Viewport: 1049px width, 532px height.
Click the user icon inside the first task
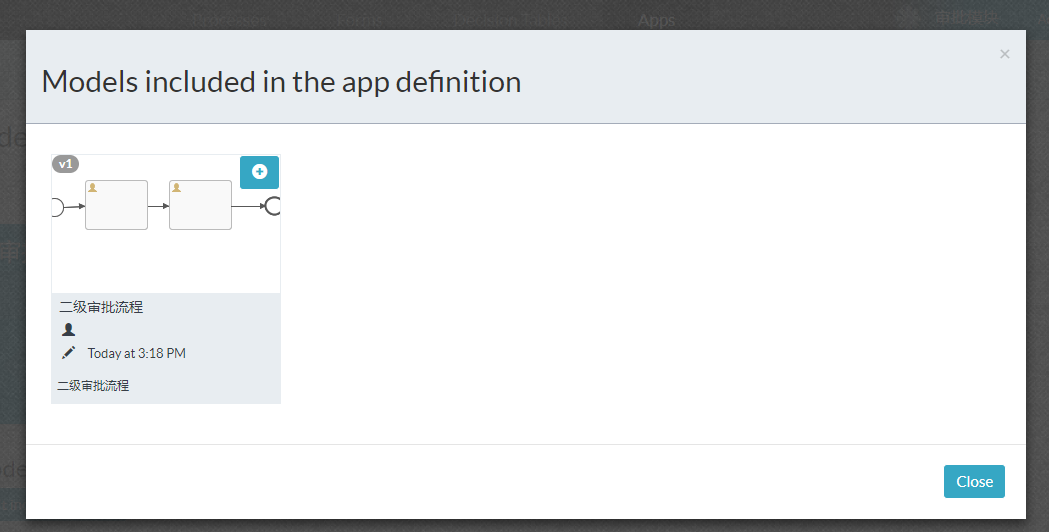[93, 187]
